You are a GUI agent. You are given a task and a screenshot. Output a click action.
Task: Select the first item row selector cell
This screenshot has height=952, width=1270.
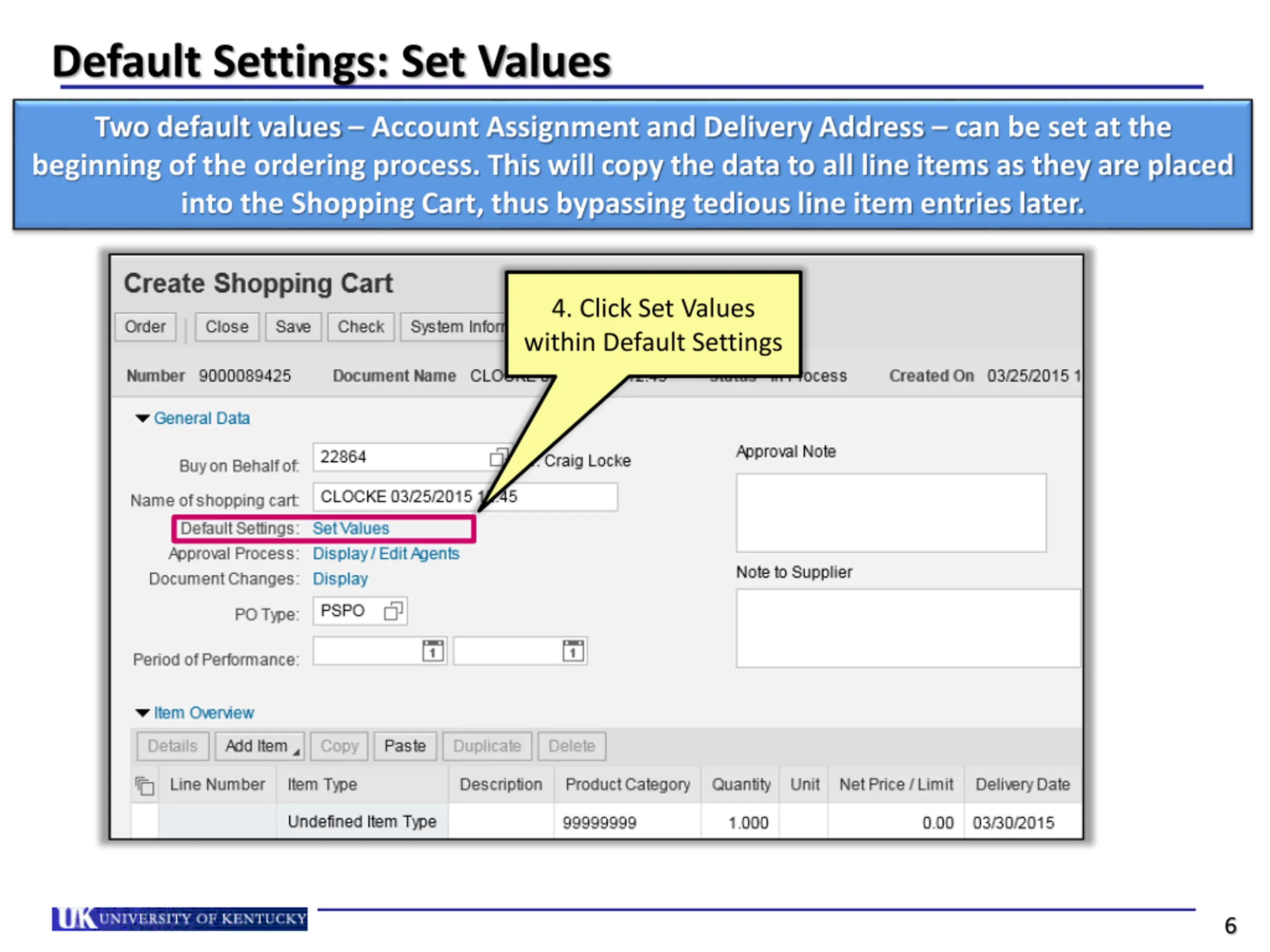[145, 822]
